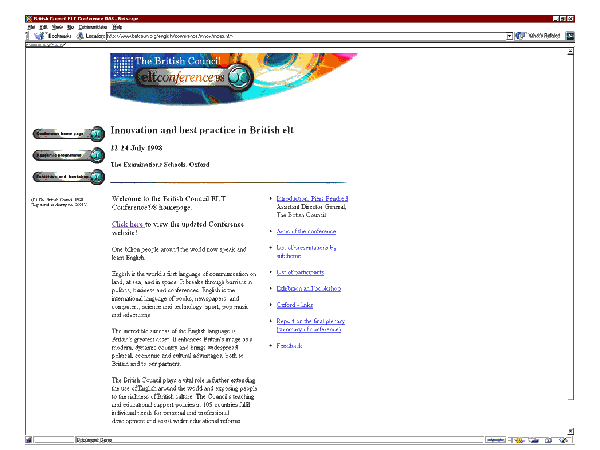
Task: Open the 'Aims of the conference' link
Action: pos(306,232)
